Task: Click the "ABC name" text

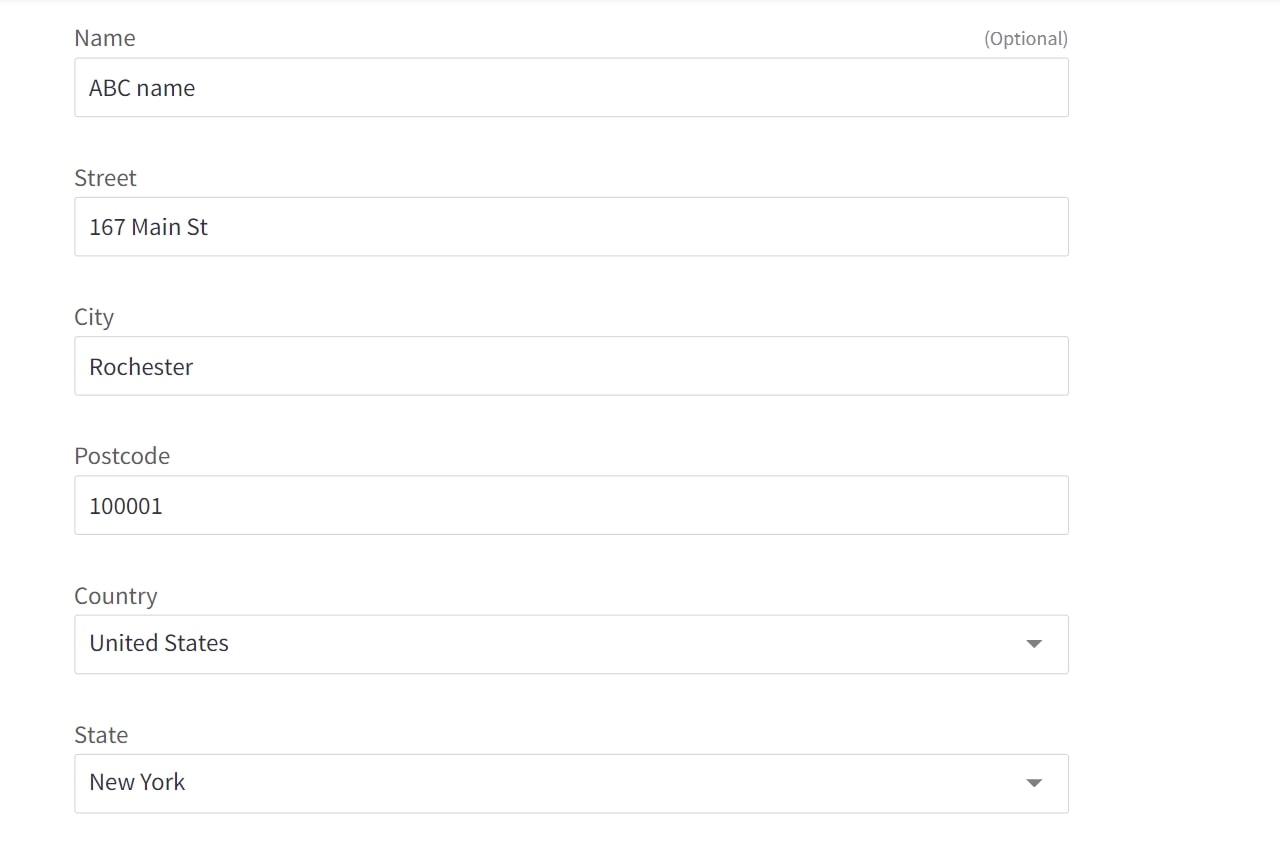Action: [x=142, y=88]
